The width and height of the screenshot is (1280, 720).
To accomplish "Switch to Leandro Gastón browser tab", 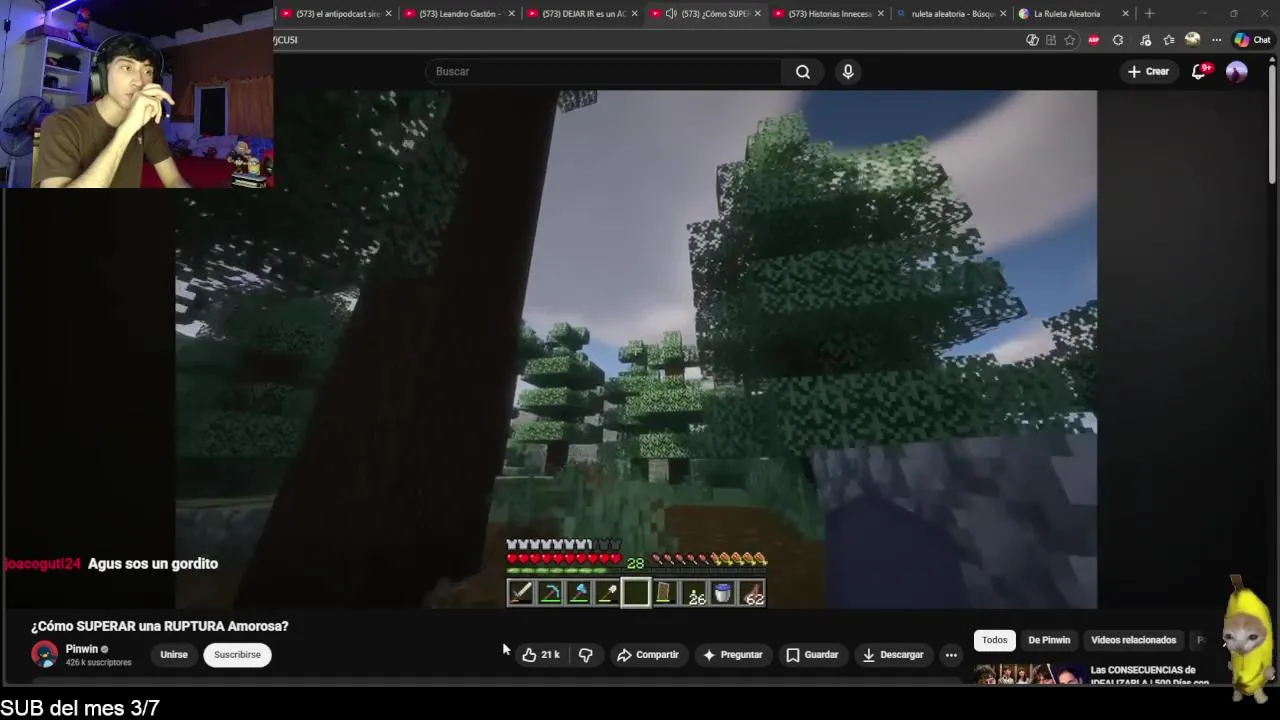I will point(460,14).
